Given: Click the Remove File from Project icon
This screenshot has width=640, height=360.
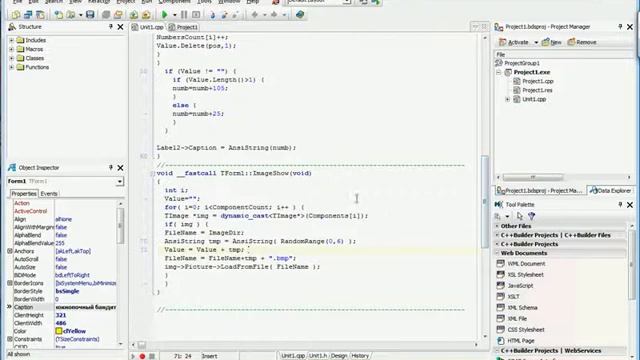Looking at the screenshot, I should [146, 15].
